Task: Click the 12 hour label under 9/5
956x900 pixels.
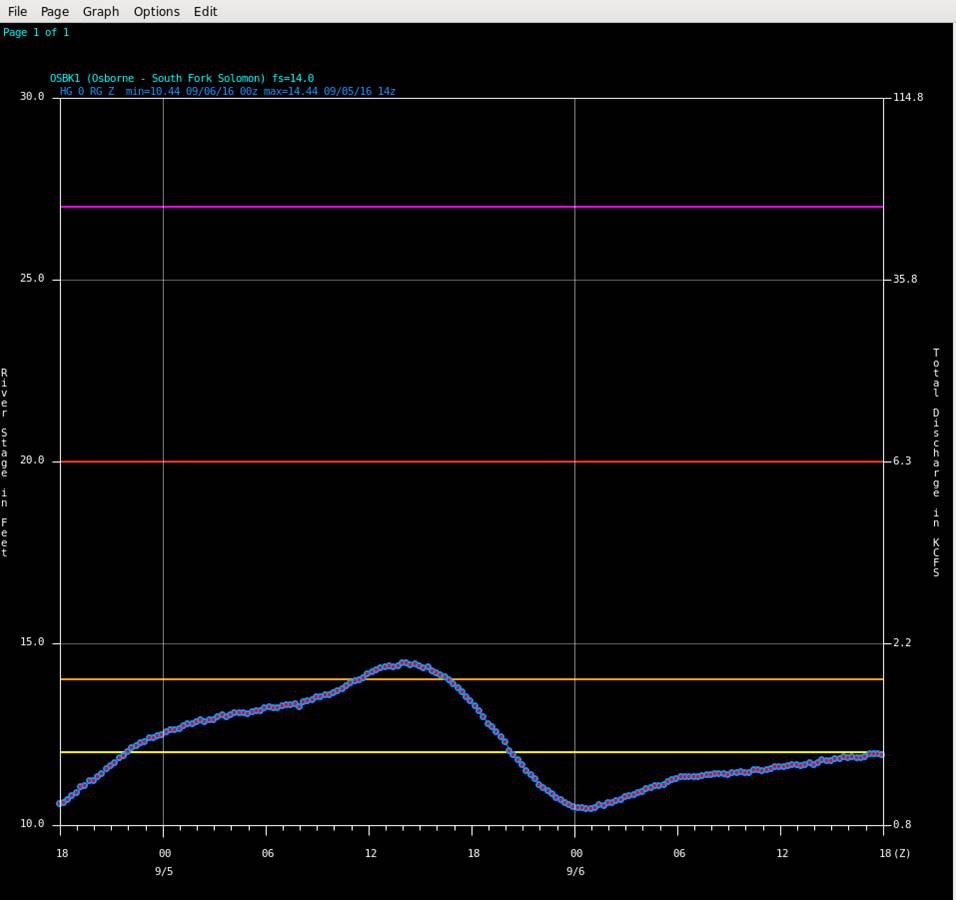Action: [x=371, y=853]
